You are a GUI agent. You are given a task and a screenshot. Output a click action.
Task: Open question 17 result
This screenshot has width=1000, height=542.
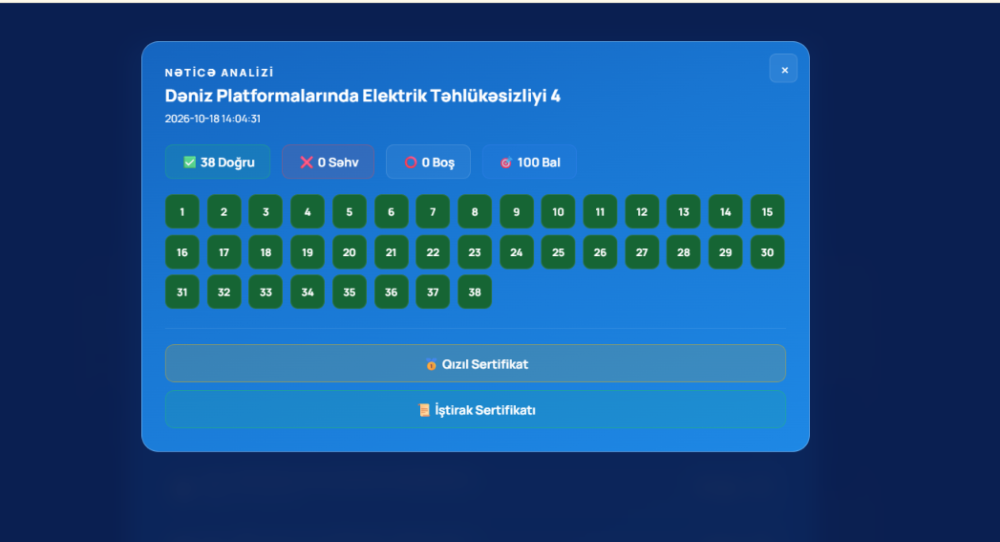(x=224, y=253)
